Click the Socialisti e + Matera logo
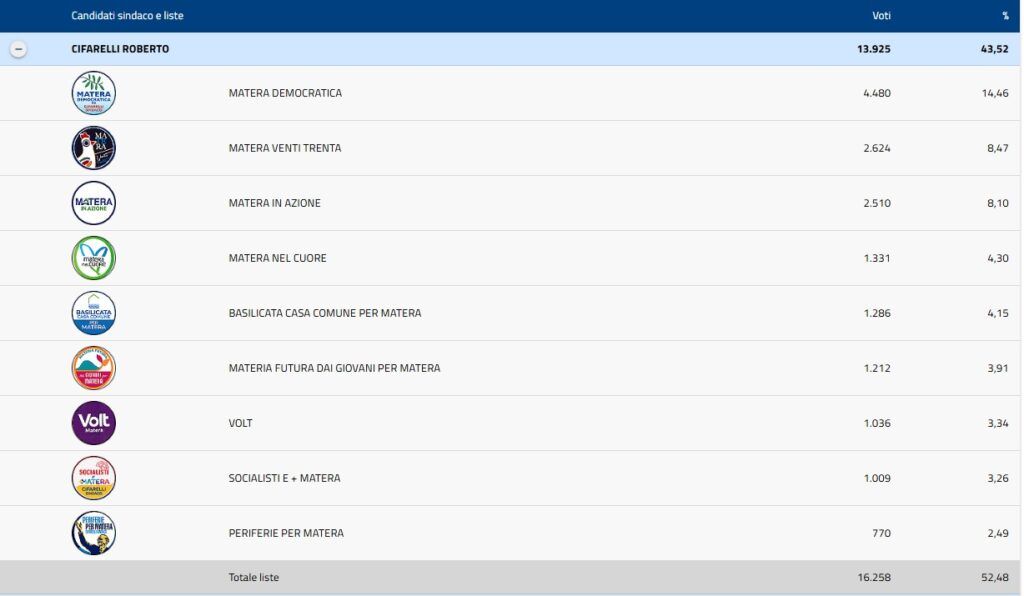This screenshot has height=596, width=1024. (x=94, y=478)
